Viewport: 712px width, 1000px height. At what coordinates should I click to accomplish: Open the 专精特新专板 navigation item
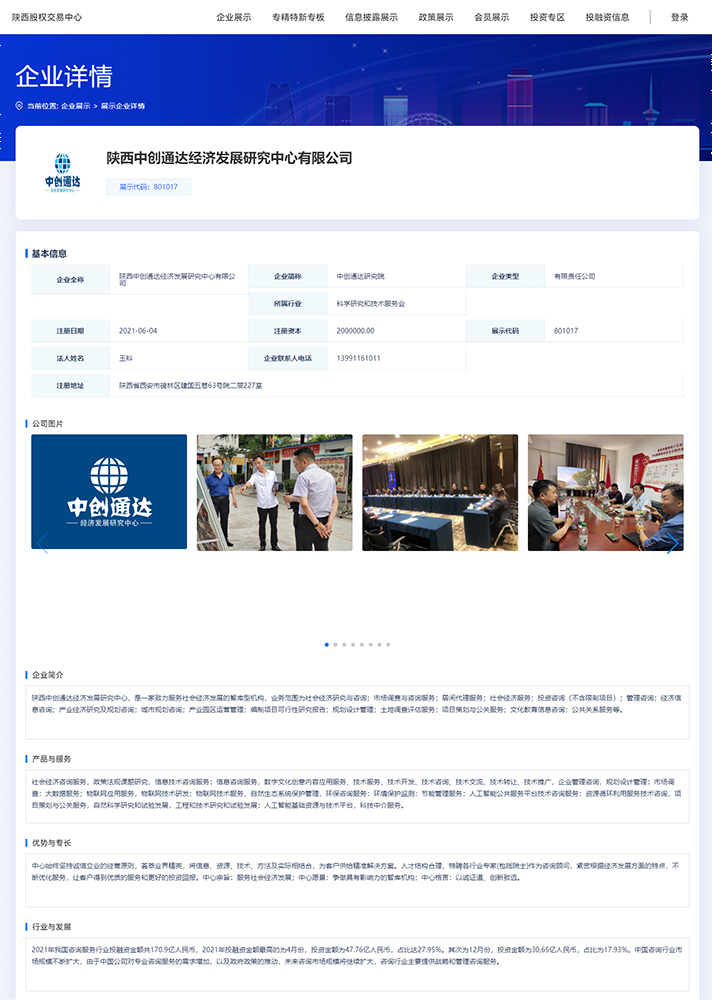[298, 17]
